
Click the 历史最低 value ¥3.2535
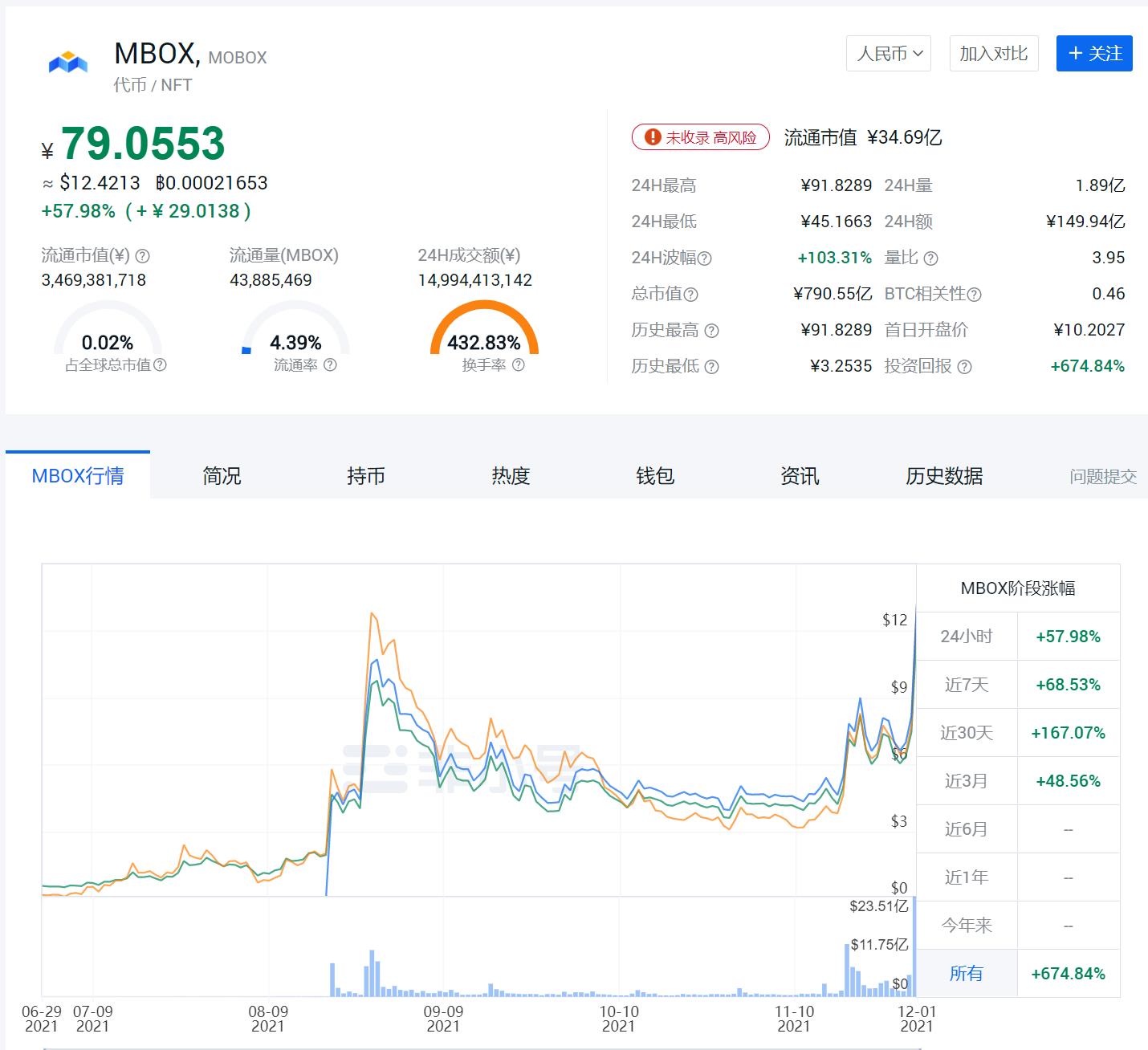click(841, 366)
